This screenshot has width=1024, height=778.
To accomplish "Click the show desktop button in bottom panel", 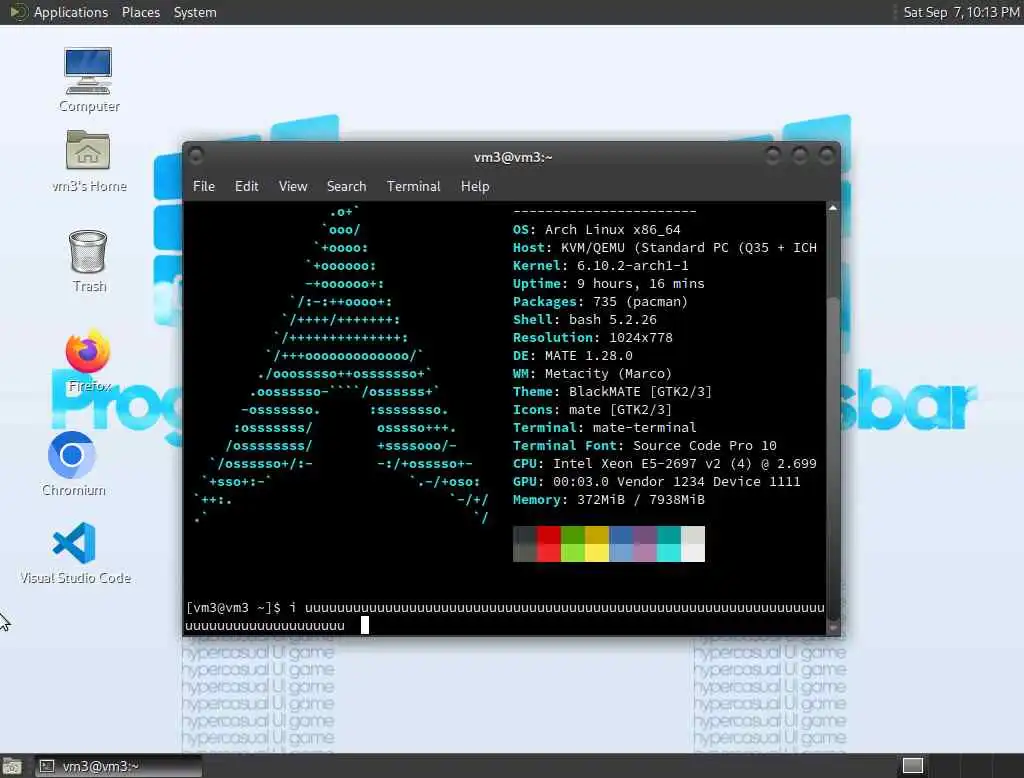I will (x=12, y=766).
